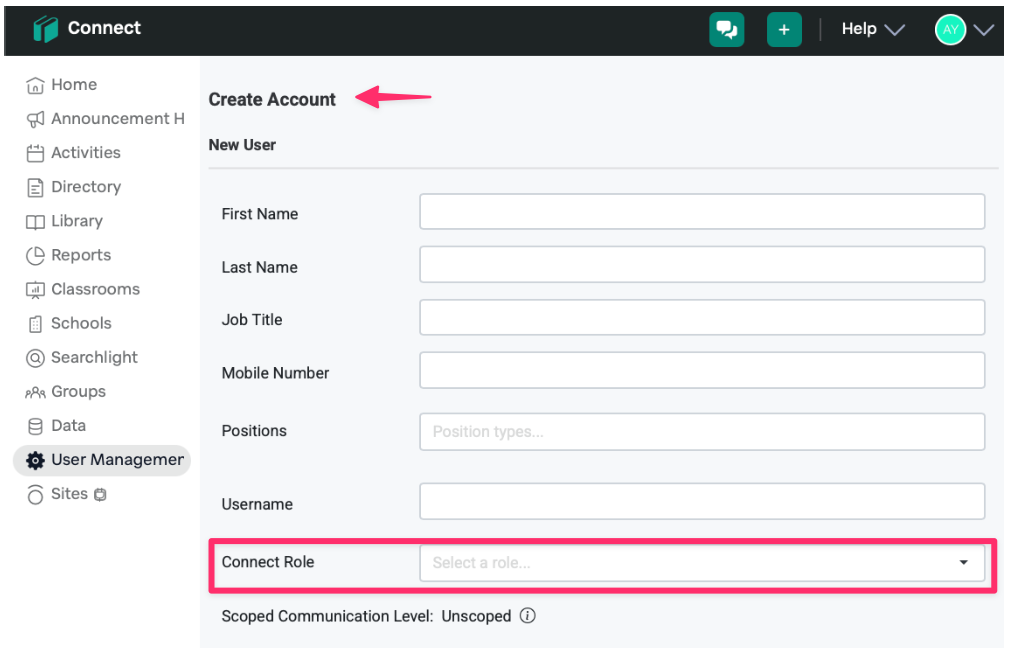Open the Select a role combo box
Viewport: 1018px width, 648px height.
coord(702,562)
